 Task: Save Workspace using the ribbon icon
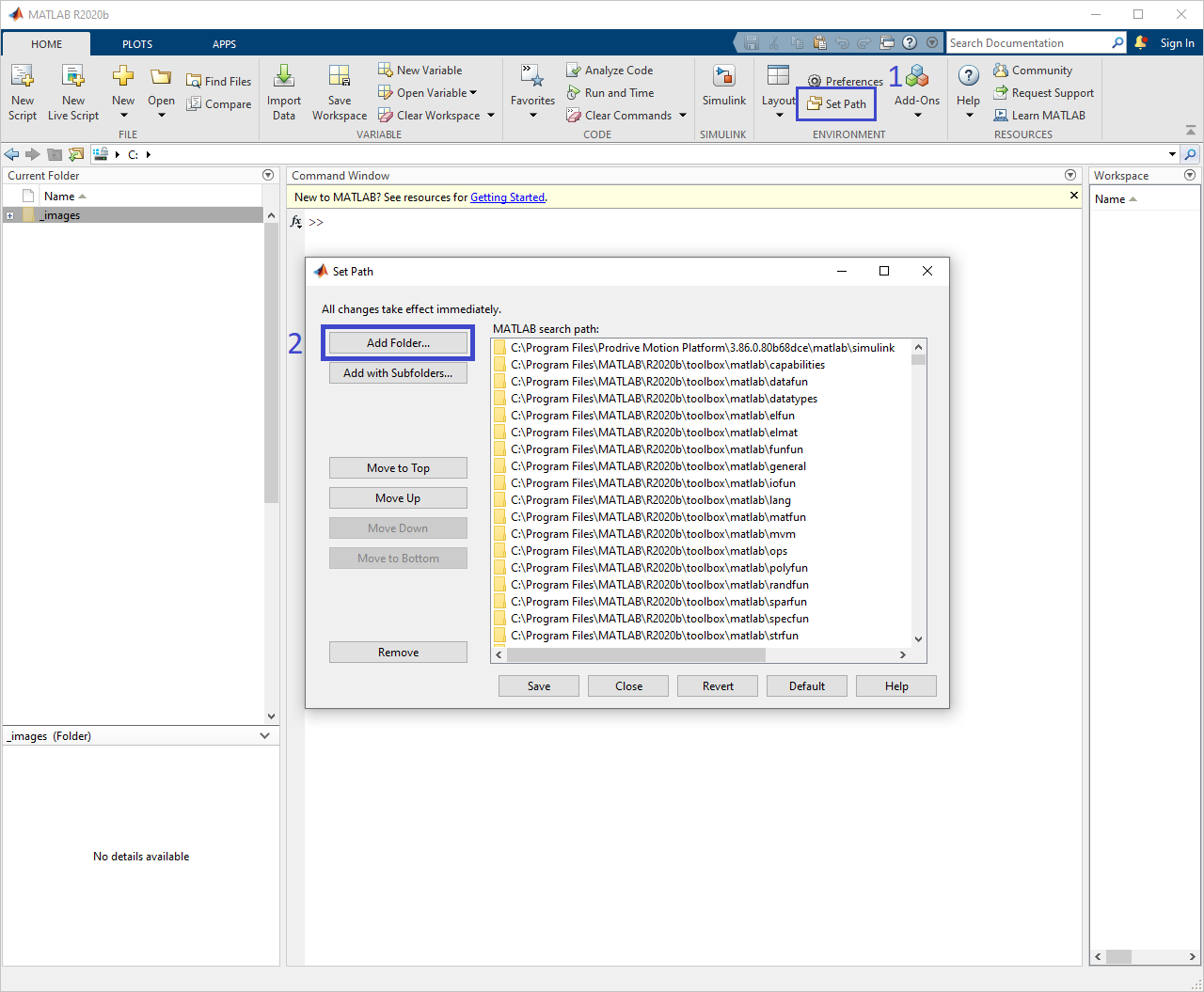[x=339, y=89]
